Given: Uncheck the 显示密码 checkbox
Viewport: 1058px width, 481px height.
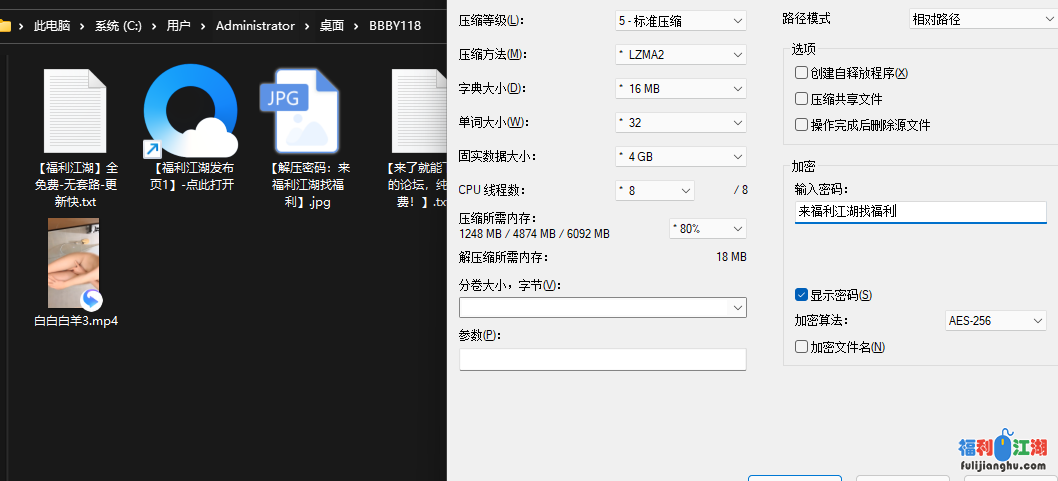Looking at the screenshot, I should click(801, 295).
